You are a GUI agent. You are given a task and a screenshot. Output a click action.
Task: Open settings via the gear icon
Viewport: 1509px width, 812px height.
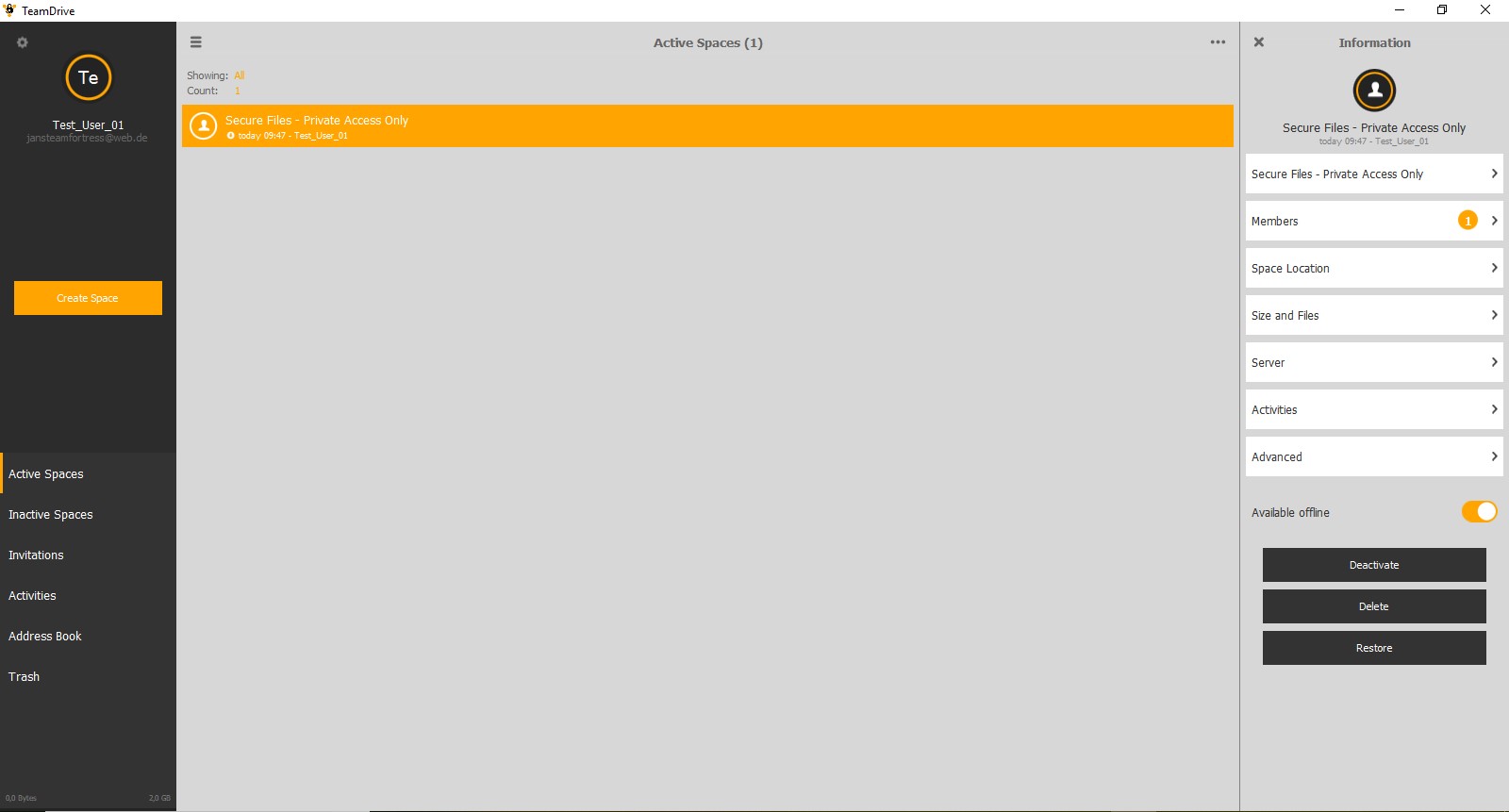click(x=23, y=42)
